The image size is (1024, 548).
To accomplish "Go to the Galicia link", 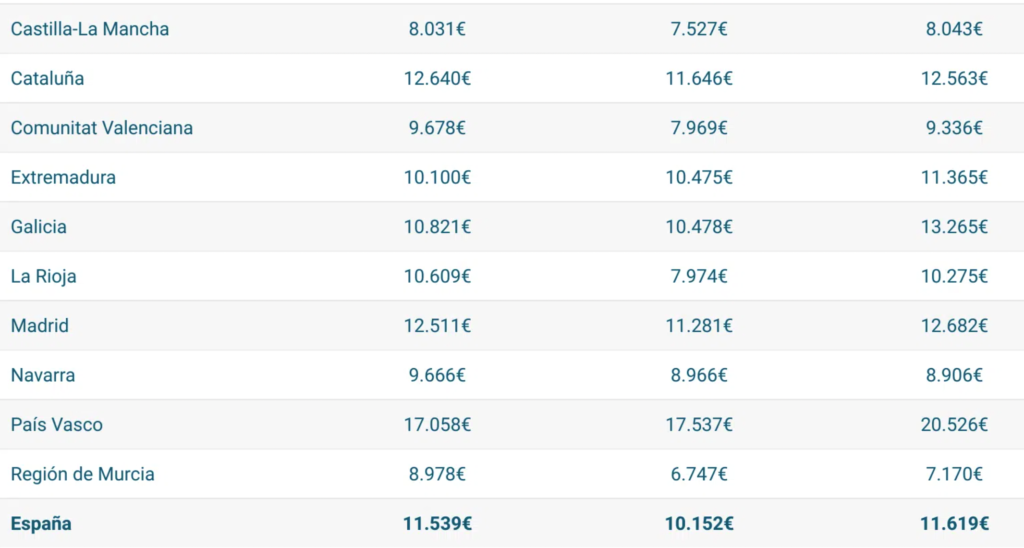I will [x=39, y=227].
